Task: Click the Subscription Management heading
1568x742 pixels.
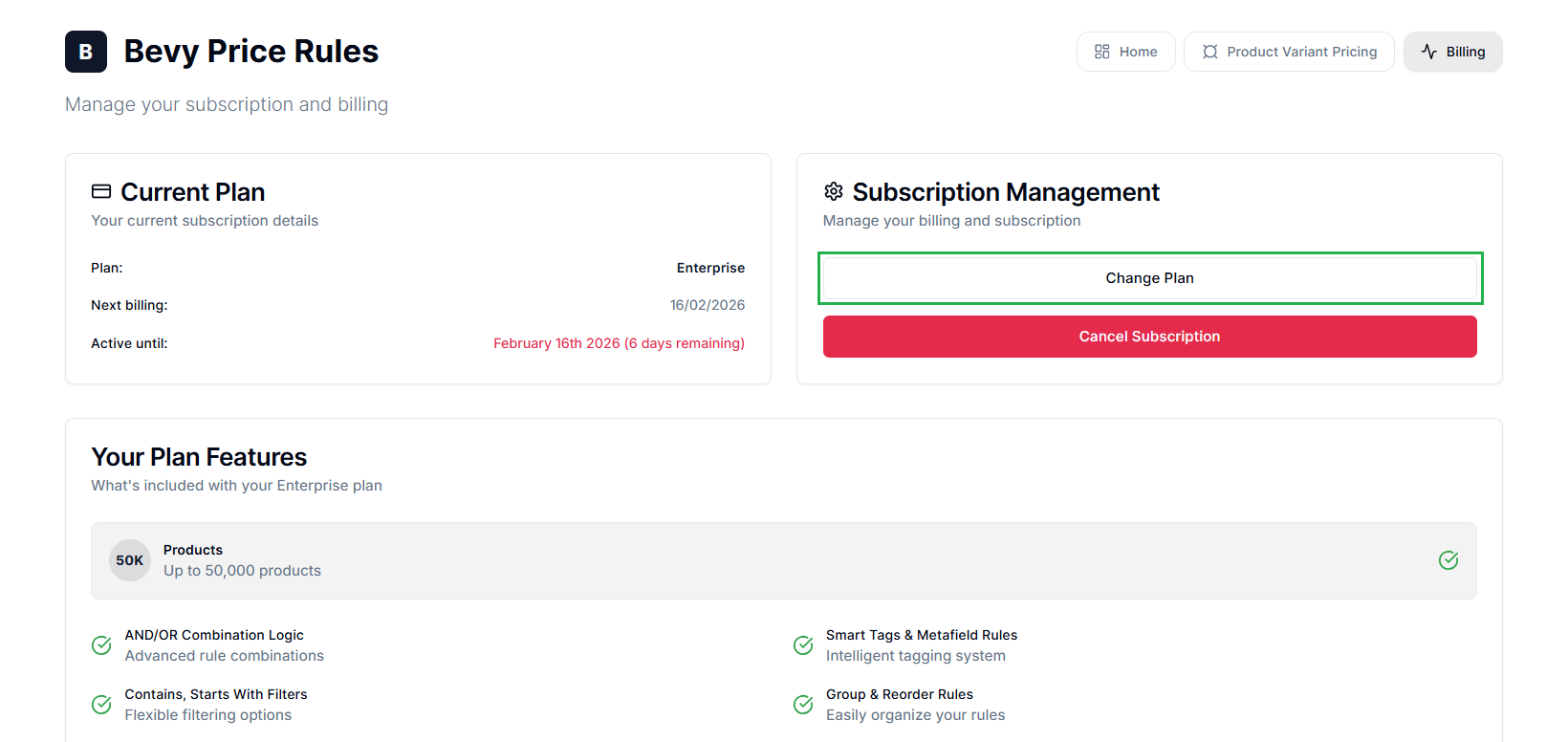Action: (x=1006, y=192)
